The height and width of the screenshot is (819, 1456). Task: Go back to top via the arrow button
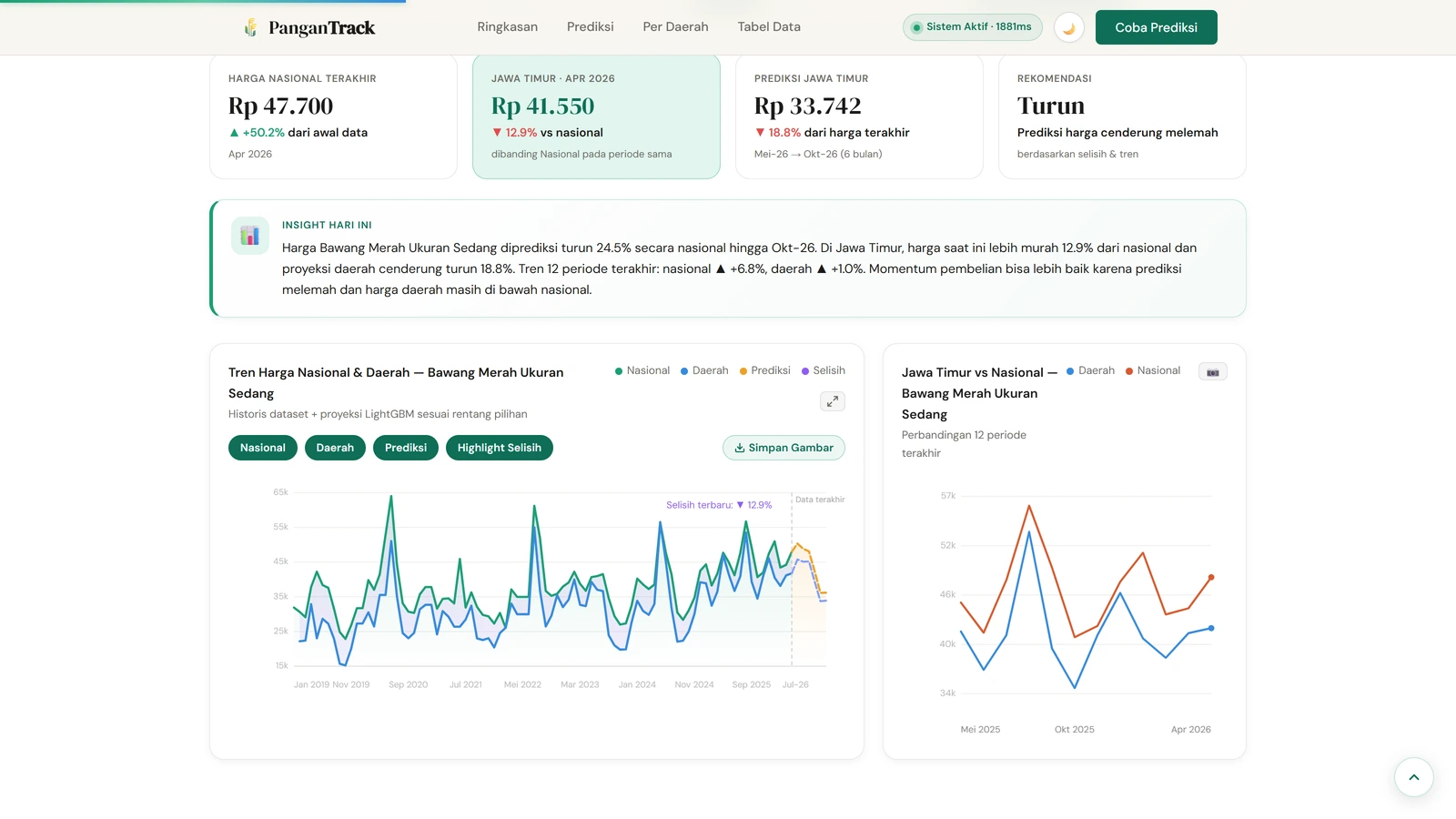pyautogui.click(x=1414, y=777)
